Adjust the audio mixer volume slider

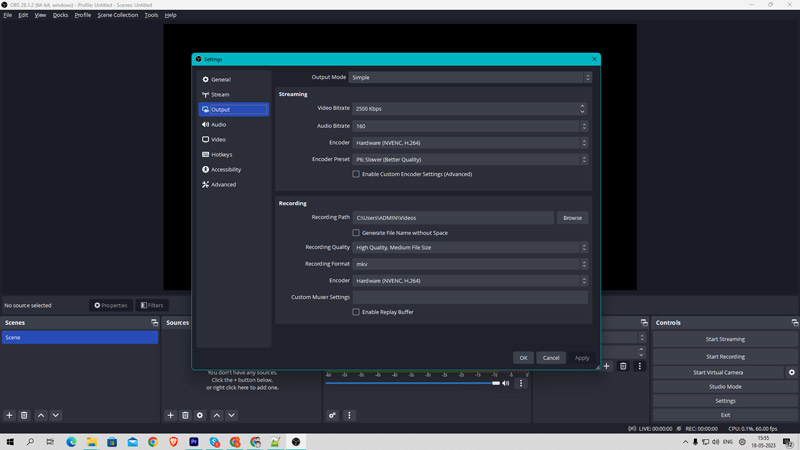412,383
